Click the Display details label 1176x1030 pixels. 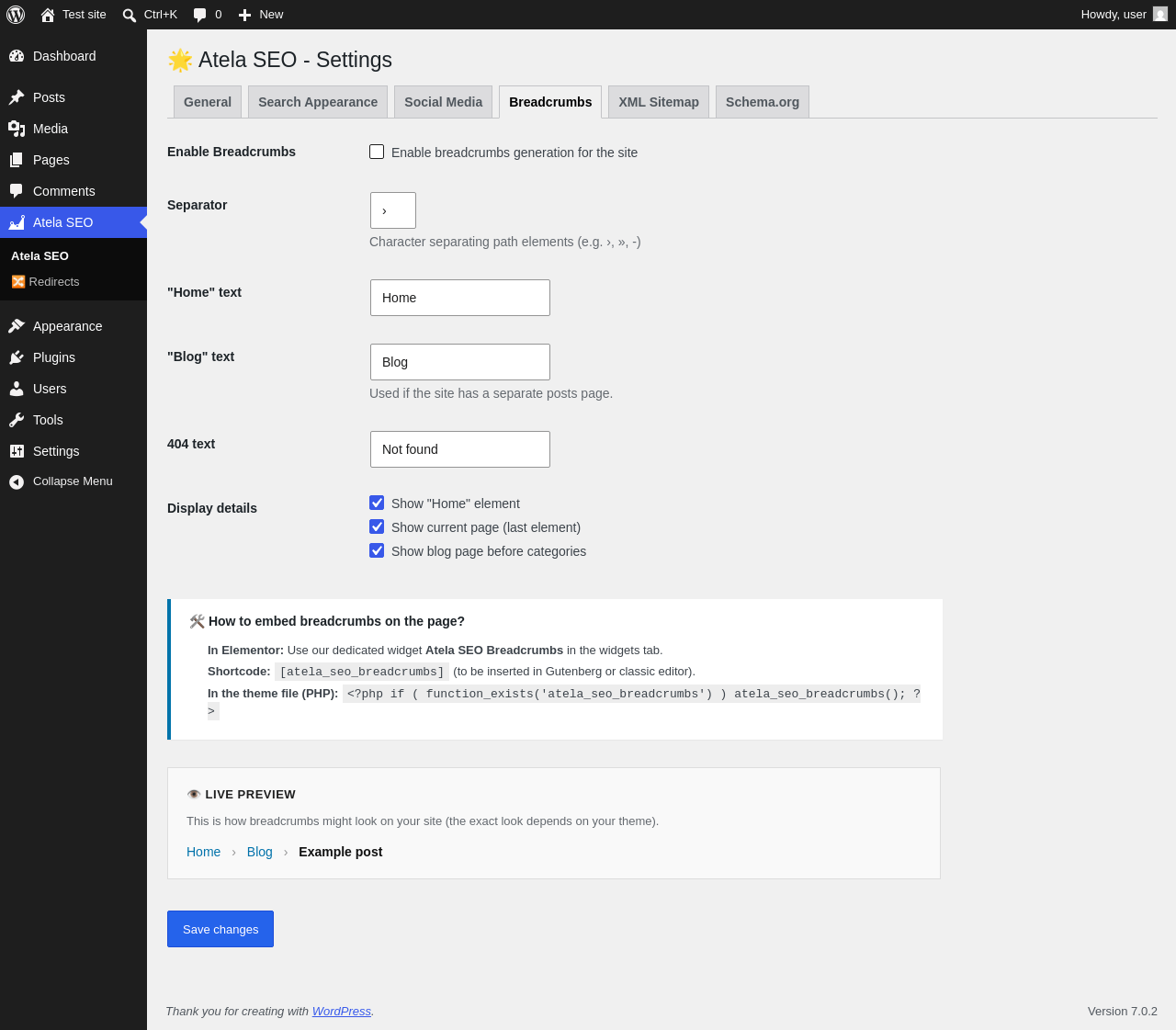pyautogui.click(x=212, y=508)
